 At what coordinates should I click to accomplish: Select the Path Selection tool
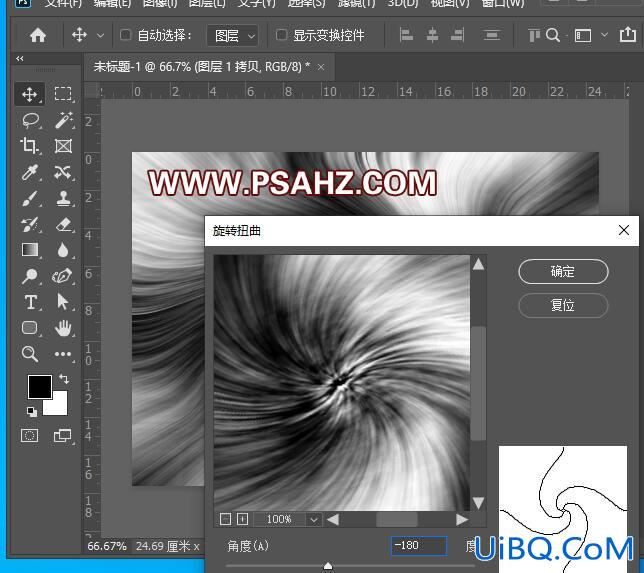[62, 301]
